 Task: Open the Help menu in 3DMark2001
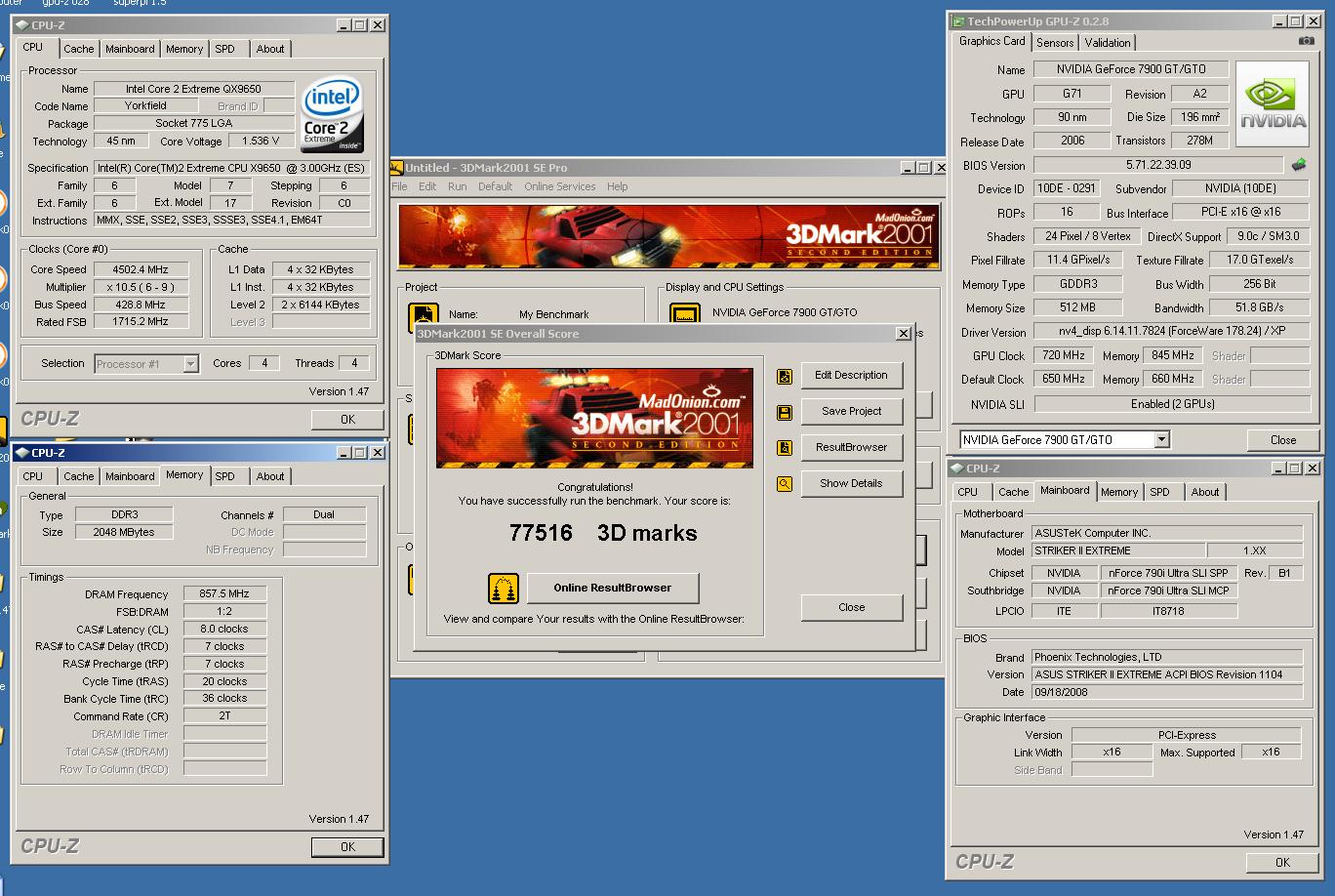tap(618, 186)
